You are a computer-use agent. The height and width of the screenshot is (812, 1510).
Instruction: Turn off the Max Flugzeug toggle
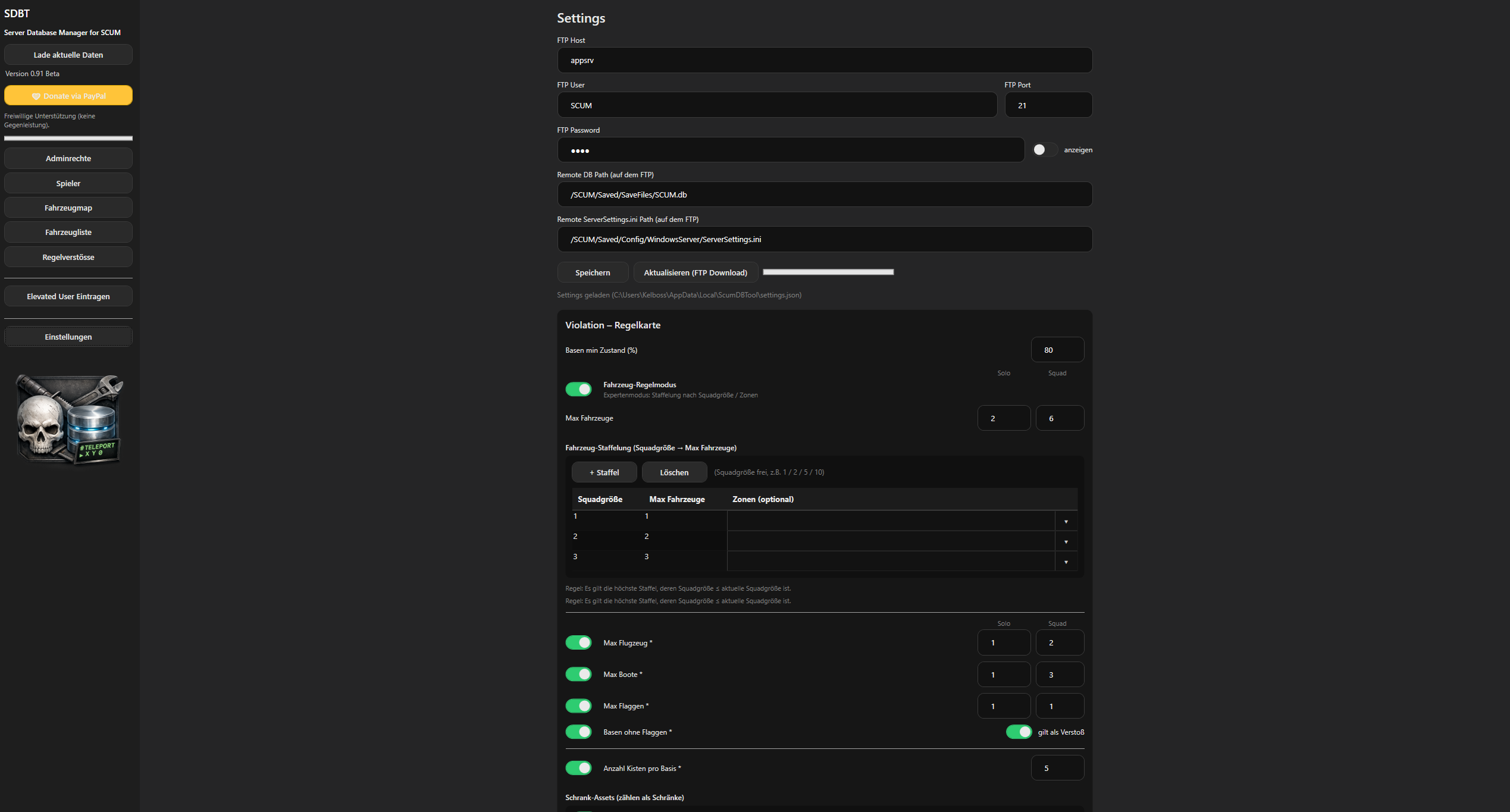(578, 642)
